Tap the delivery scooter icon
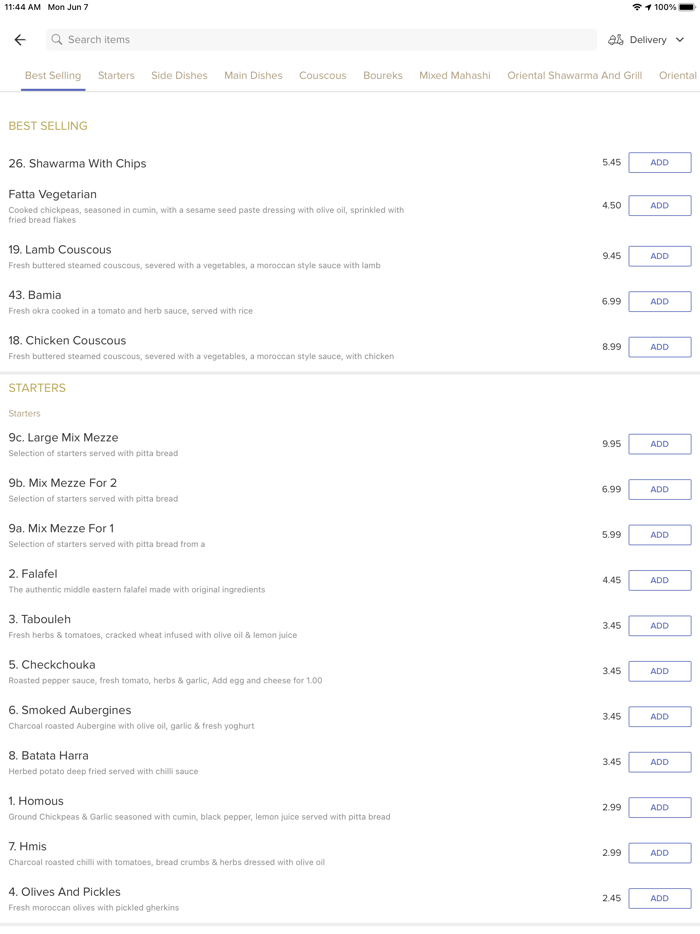Image resolution: width=700 pixels, height=934 pixels. pyautogui.click(x=615, y=40)
